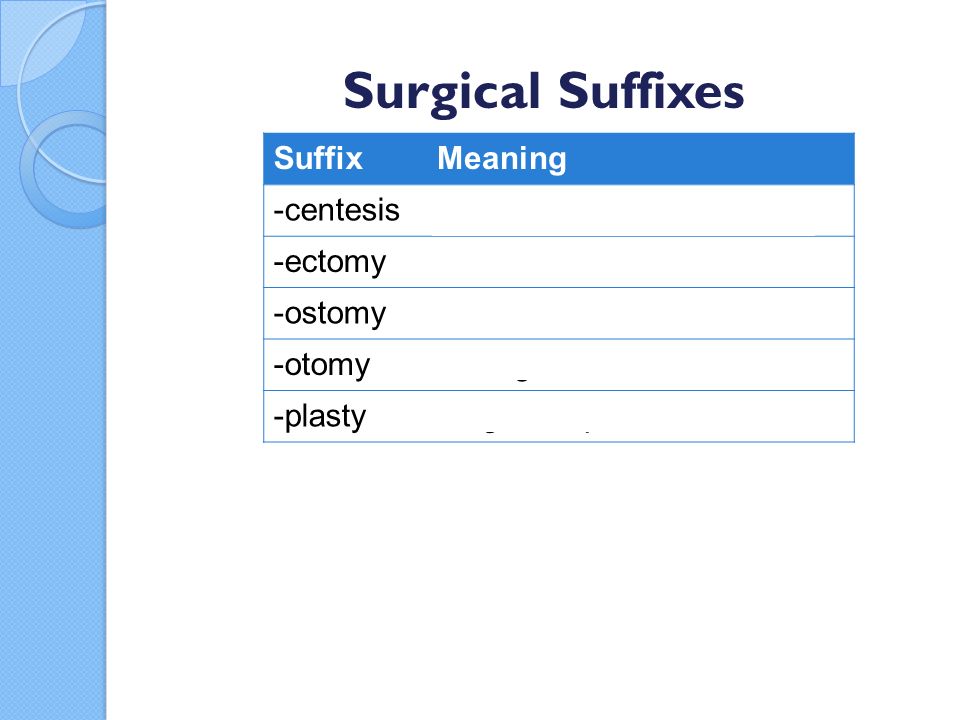Click the -centesis suffix cell

click(346, 211)
